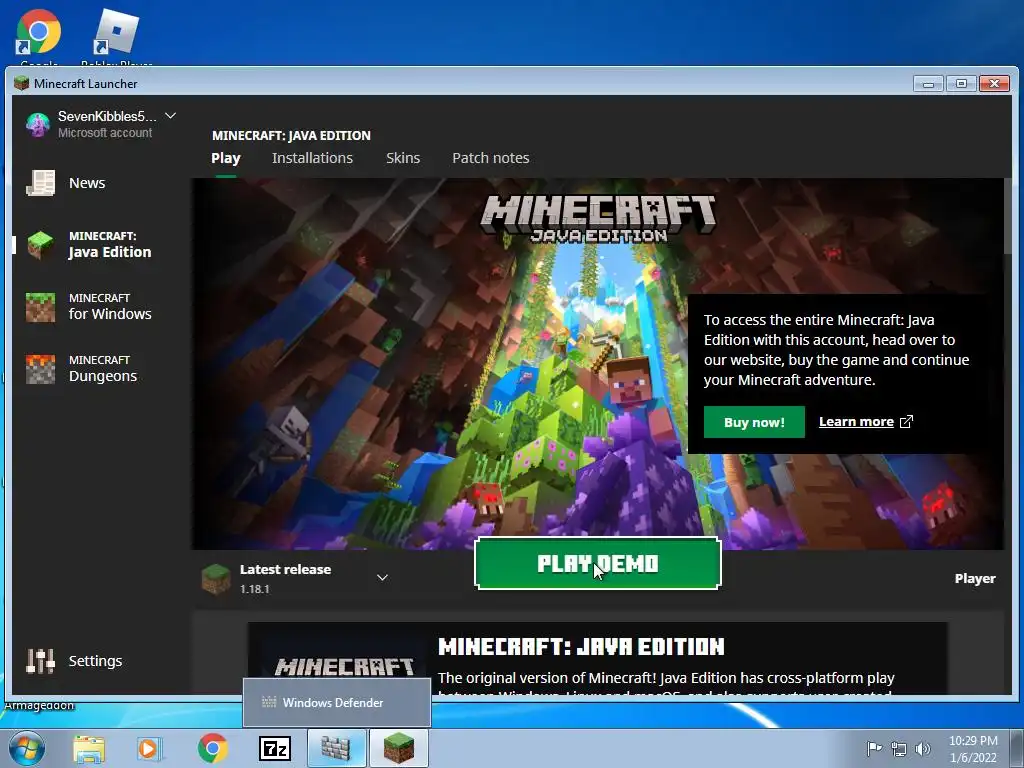Click the Show desktop button

[1019, 748]
